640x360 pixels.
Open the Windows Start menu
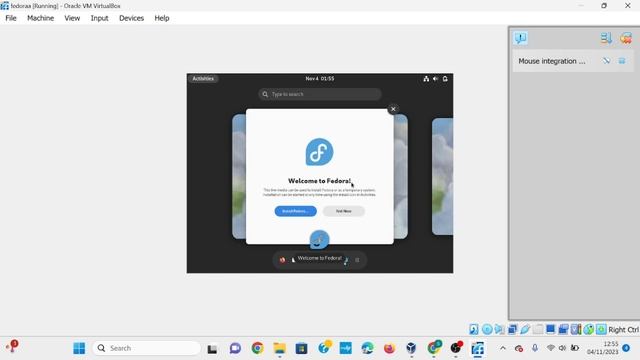(79, 348)
